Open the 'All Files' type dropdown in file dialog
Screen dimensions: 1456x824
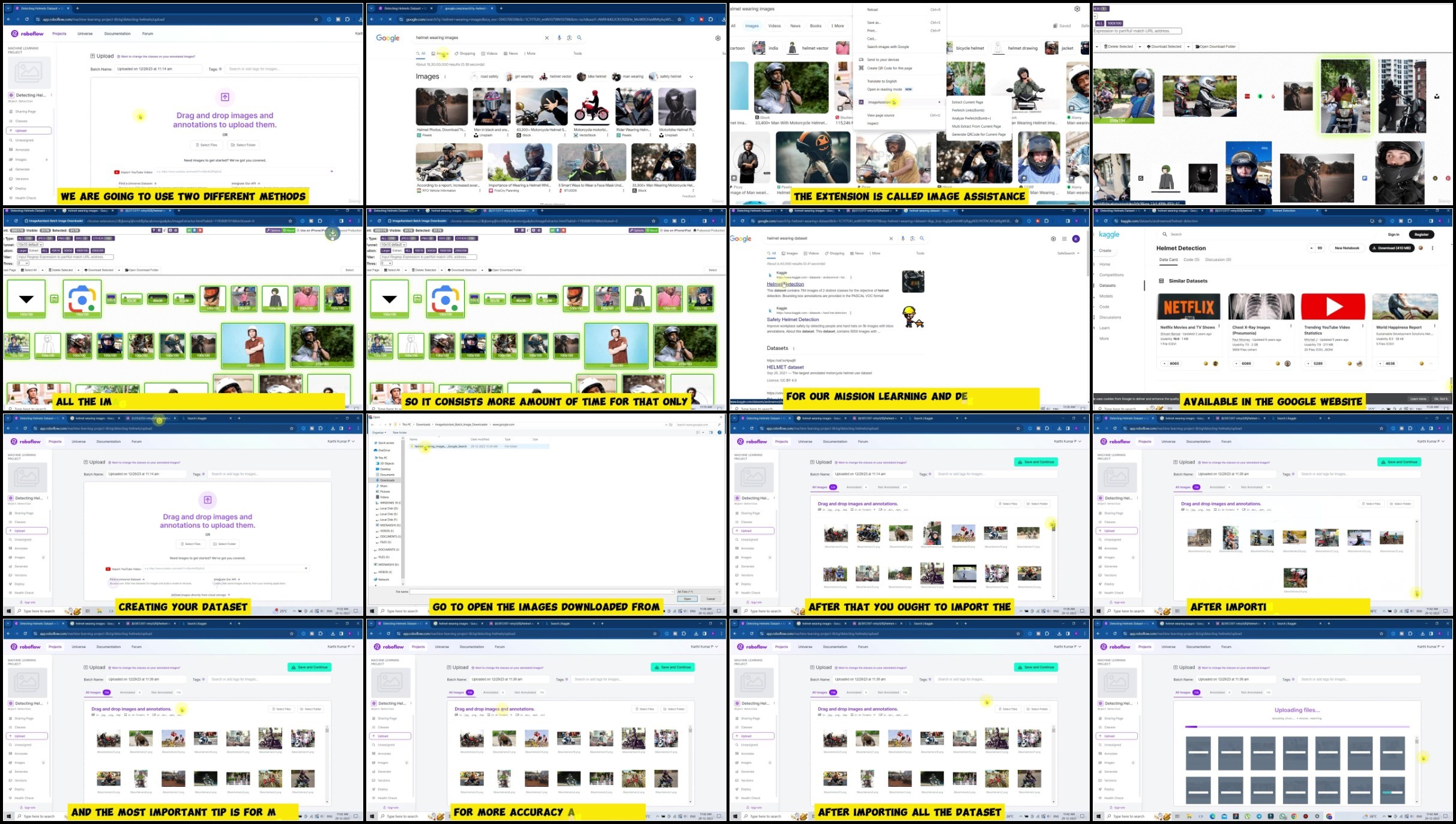(x=698, y=592)
